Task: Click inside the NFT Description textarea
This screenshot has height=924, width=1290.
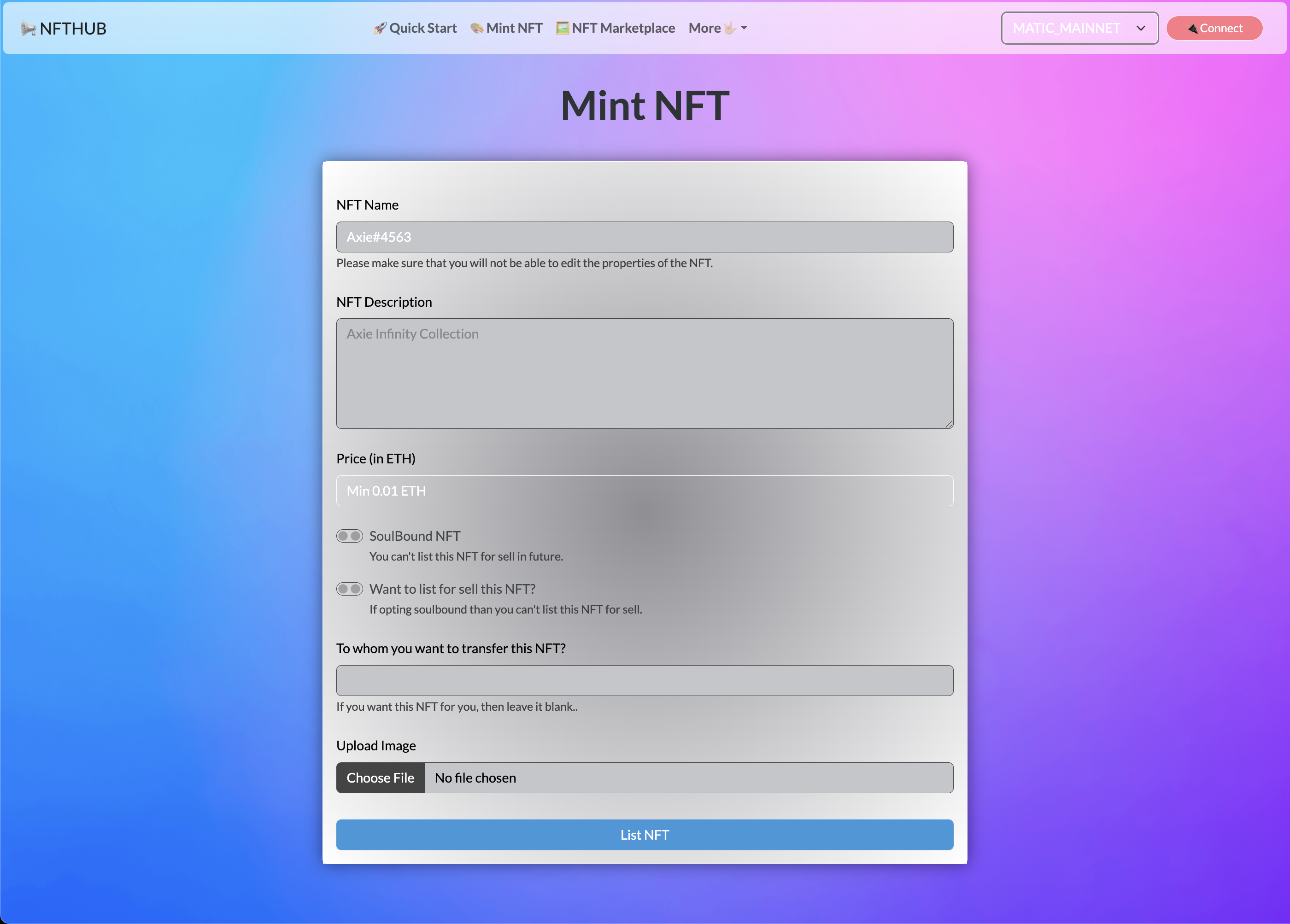Action: 645,373
